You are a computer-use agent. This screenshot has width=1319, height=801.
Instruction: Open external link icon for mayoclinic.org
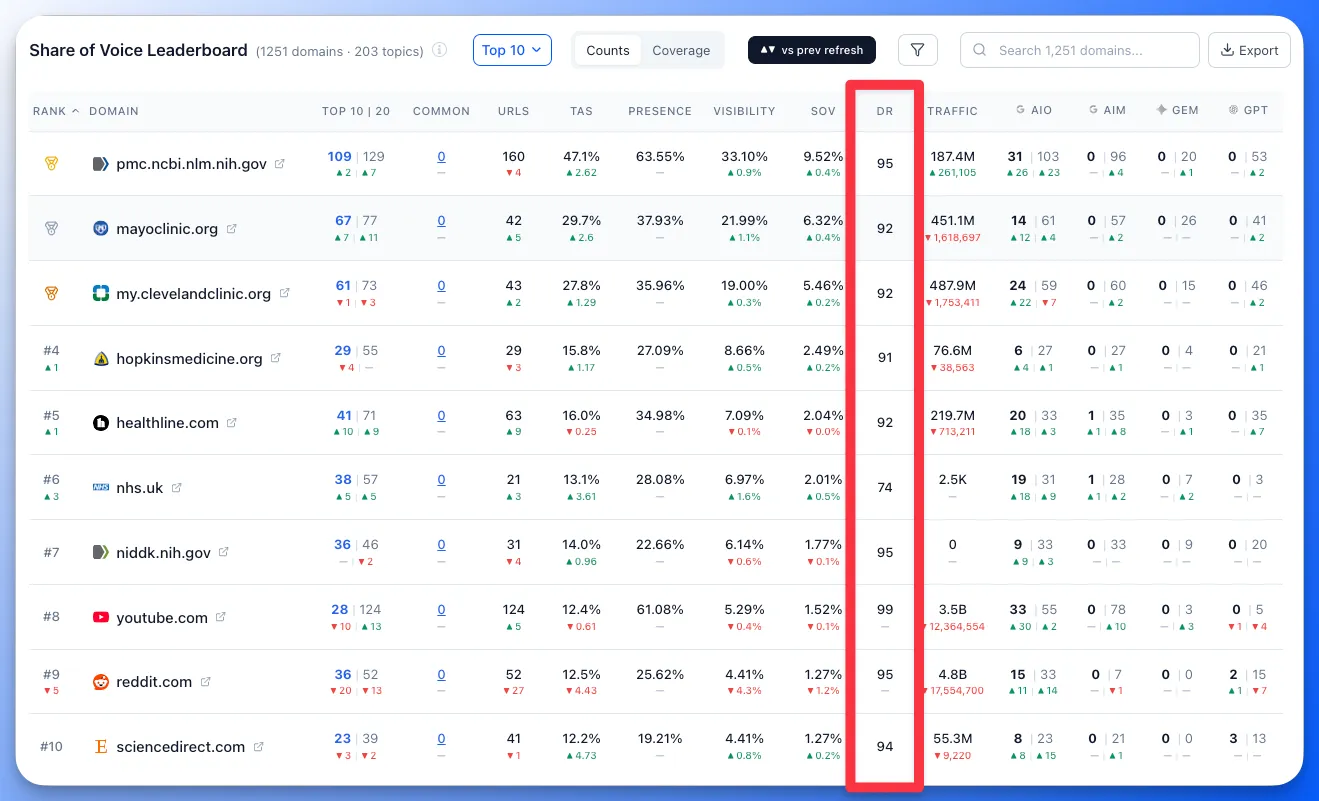[x=231, y=228]
